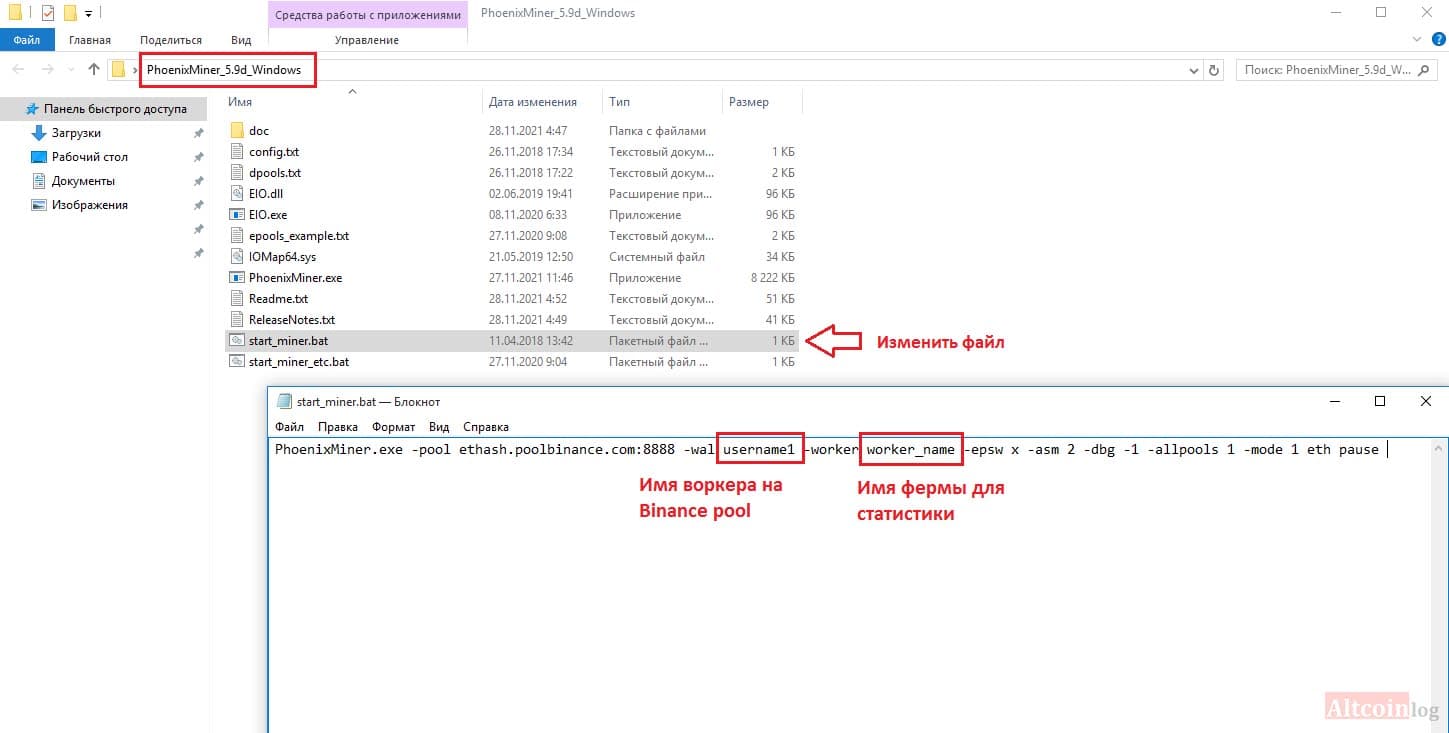Select the dpools.txt file name

point(275,173)
